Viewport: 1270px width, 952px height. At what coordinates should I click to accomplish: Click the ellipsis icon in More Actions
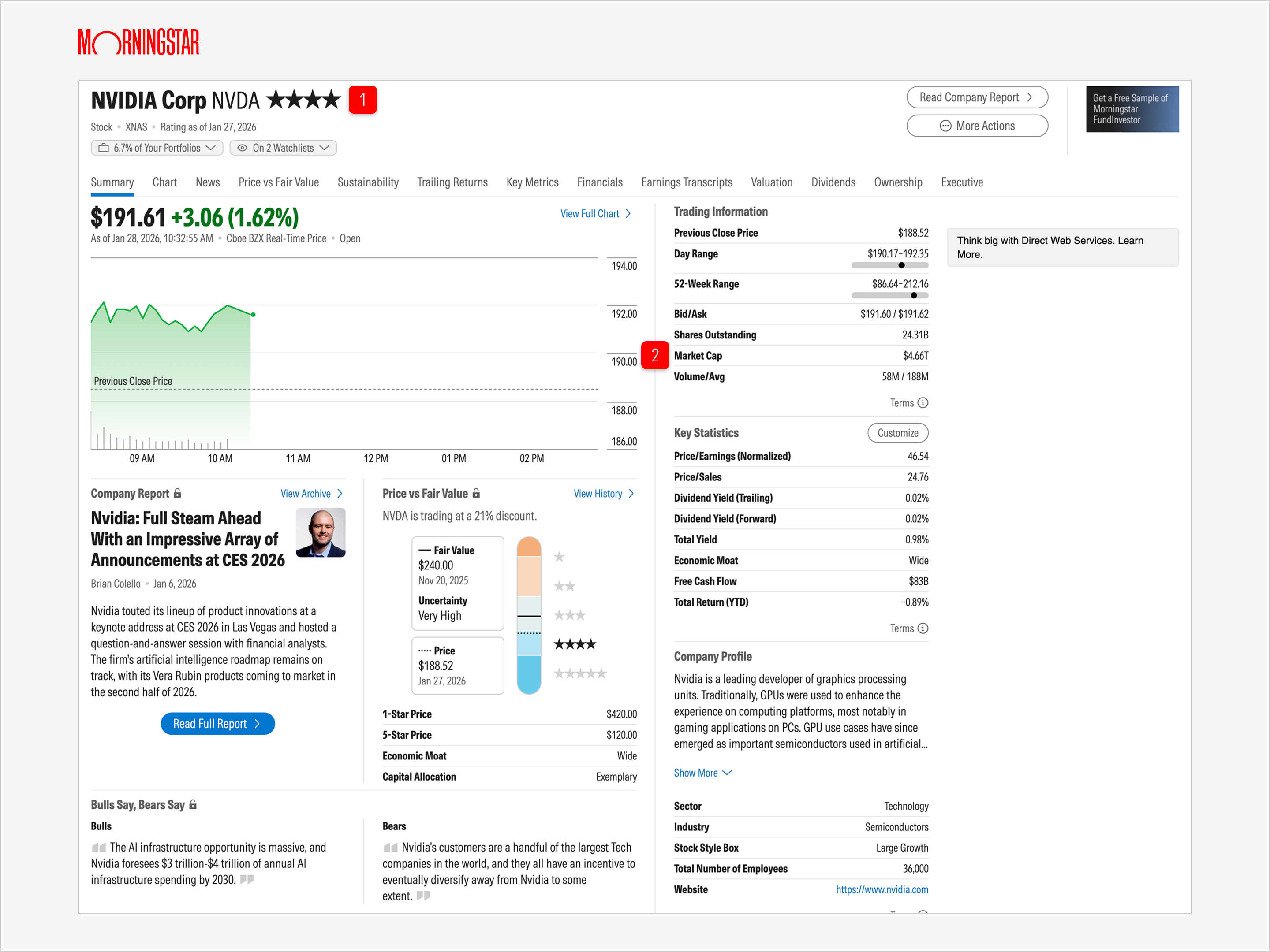click(945, 126)
